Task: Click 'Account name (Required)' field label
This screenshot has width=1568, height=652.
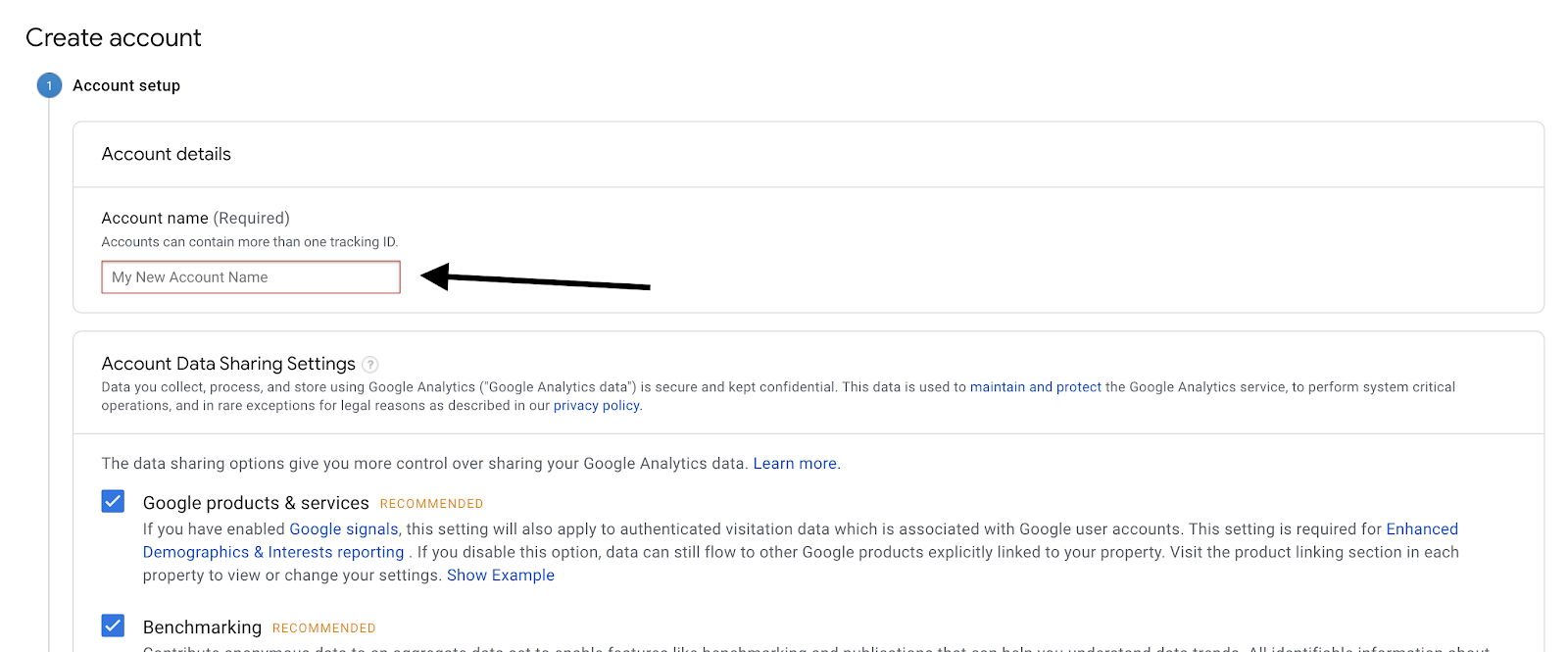Action: pos(196,218)
